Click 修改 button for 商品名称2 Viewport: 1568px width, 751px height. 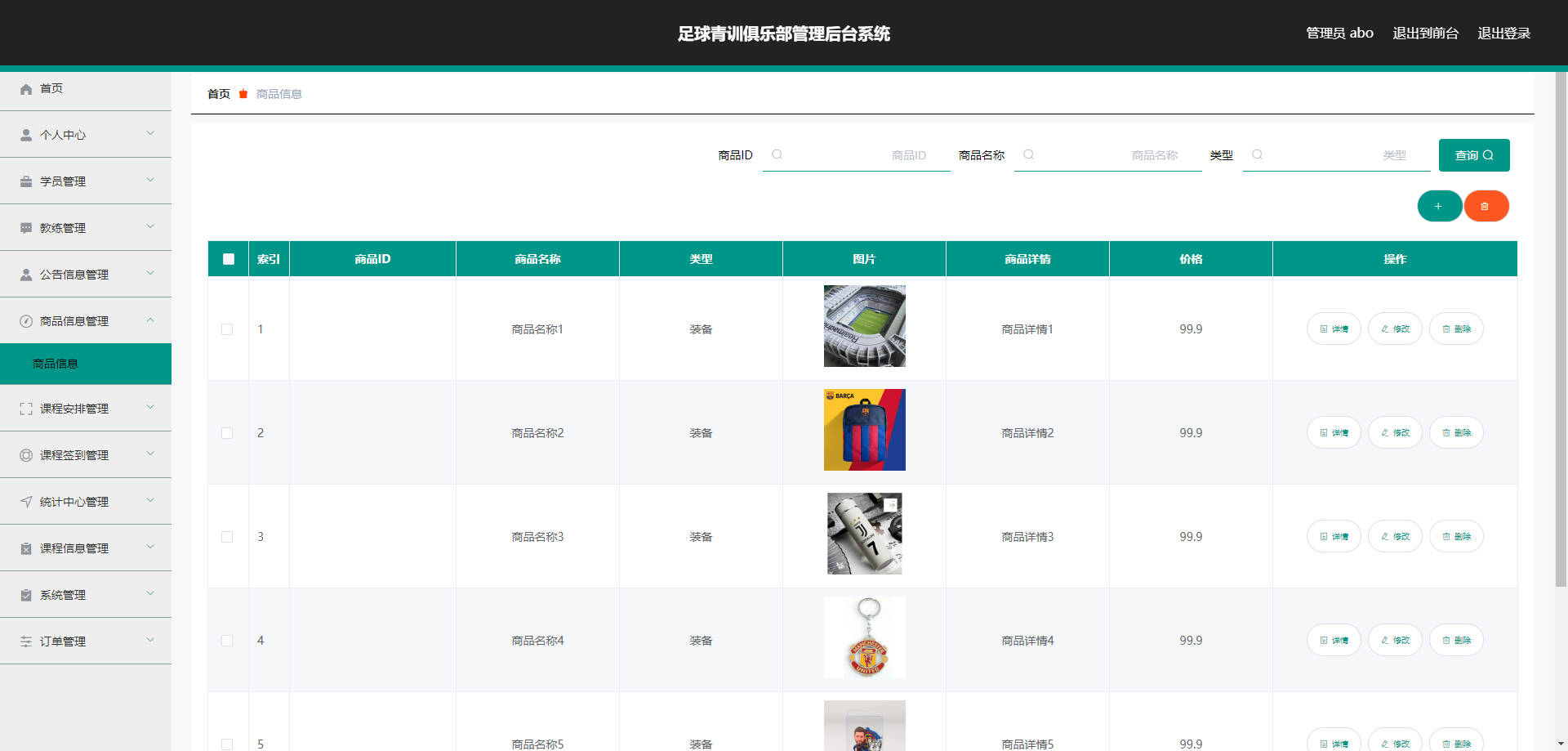point(1395,432)
